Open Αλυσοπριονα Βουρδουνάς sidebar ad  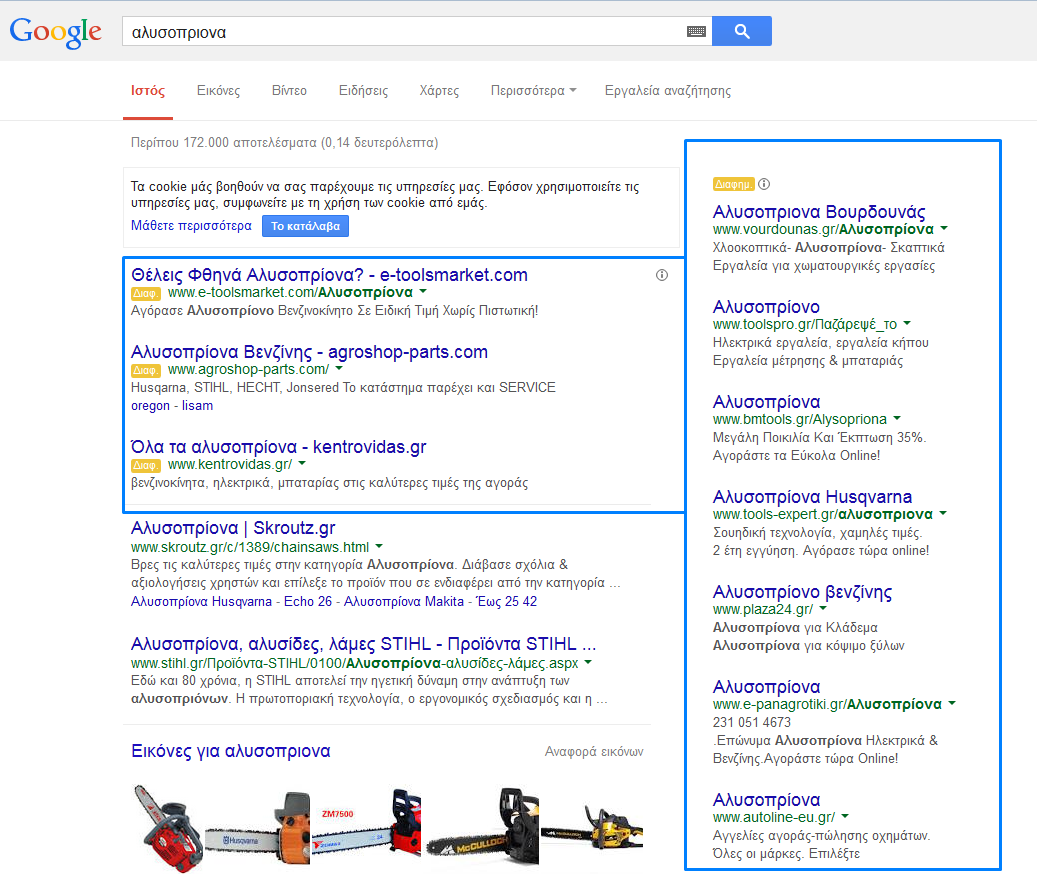(819, 212)
